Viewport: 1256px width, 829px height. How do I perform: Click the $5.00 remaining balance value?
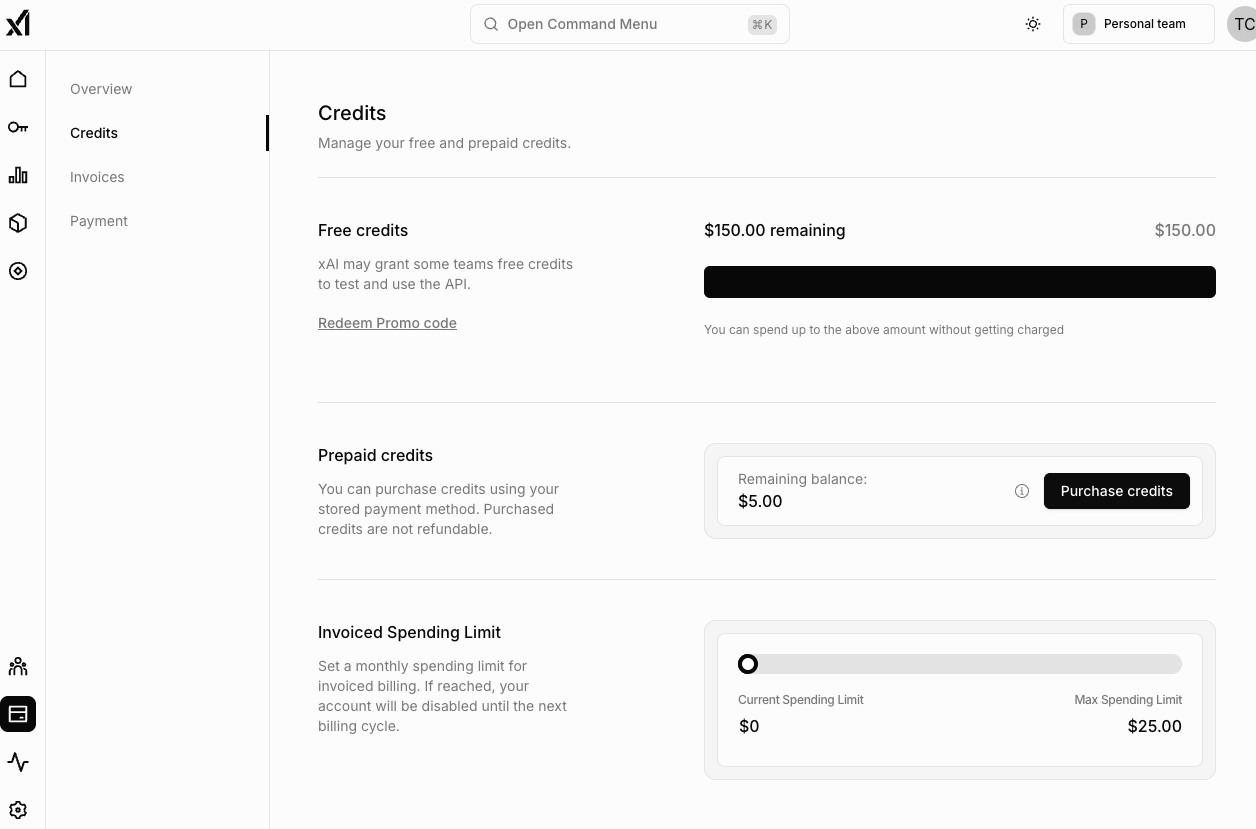[760, 501]
